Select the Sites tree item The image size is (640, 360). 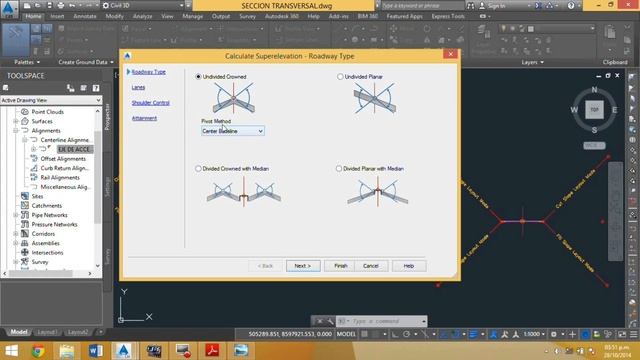point(37,196)
